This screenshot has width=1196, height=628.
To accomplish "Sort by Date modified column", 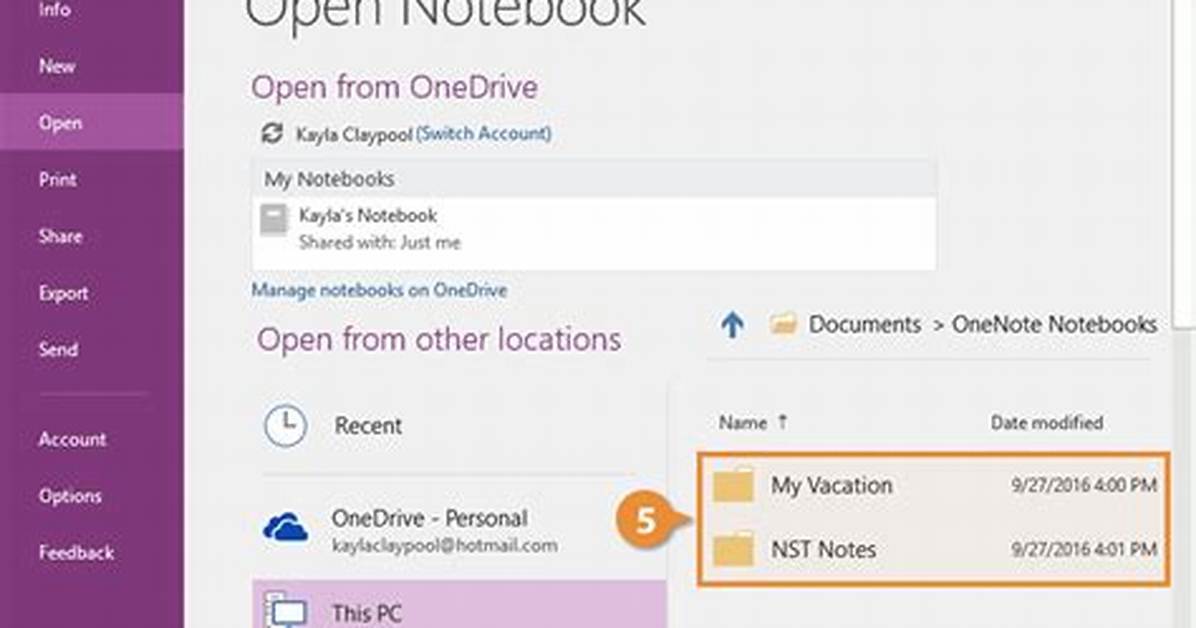I will coord(1046,422).
